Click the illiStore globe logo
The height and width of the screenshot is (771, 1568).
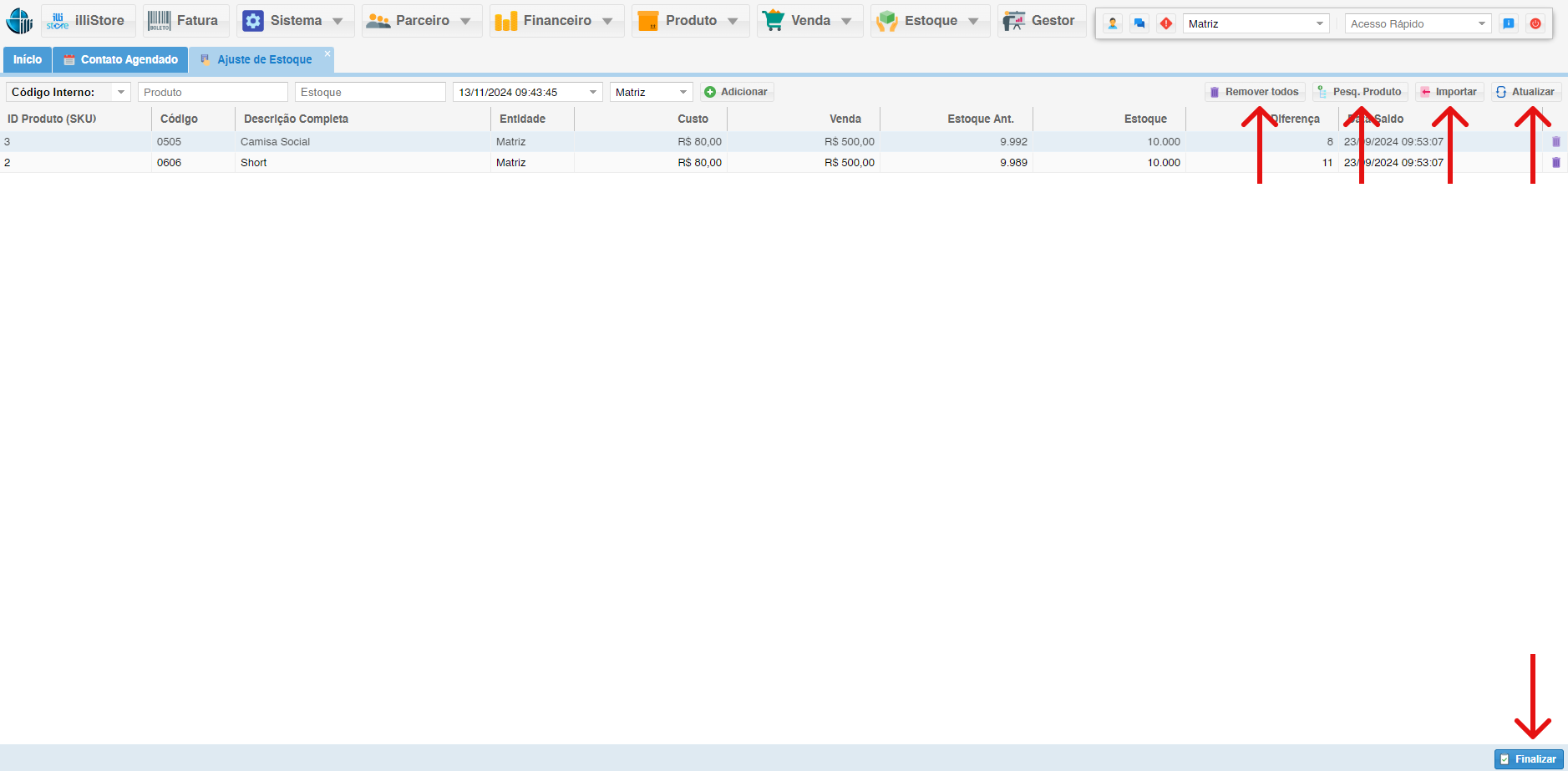[19, 21]
